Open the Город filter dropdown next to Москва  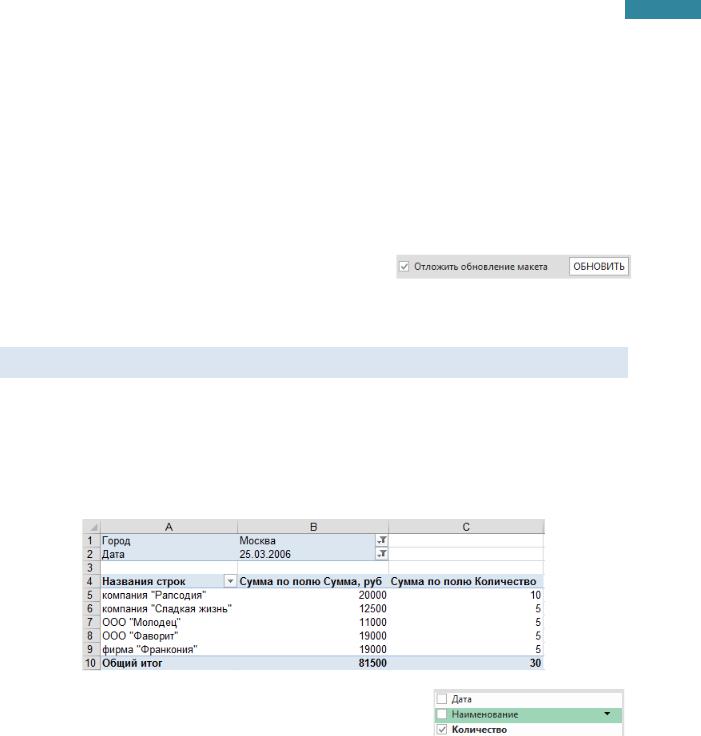coord(382,540)
